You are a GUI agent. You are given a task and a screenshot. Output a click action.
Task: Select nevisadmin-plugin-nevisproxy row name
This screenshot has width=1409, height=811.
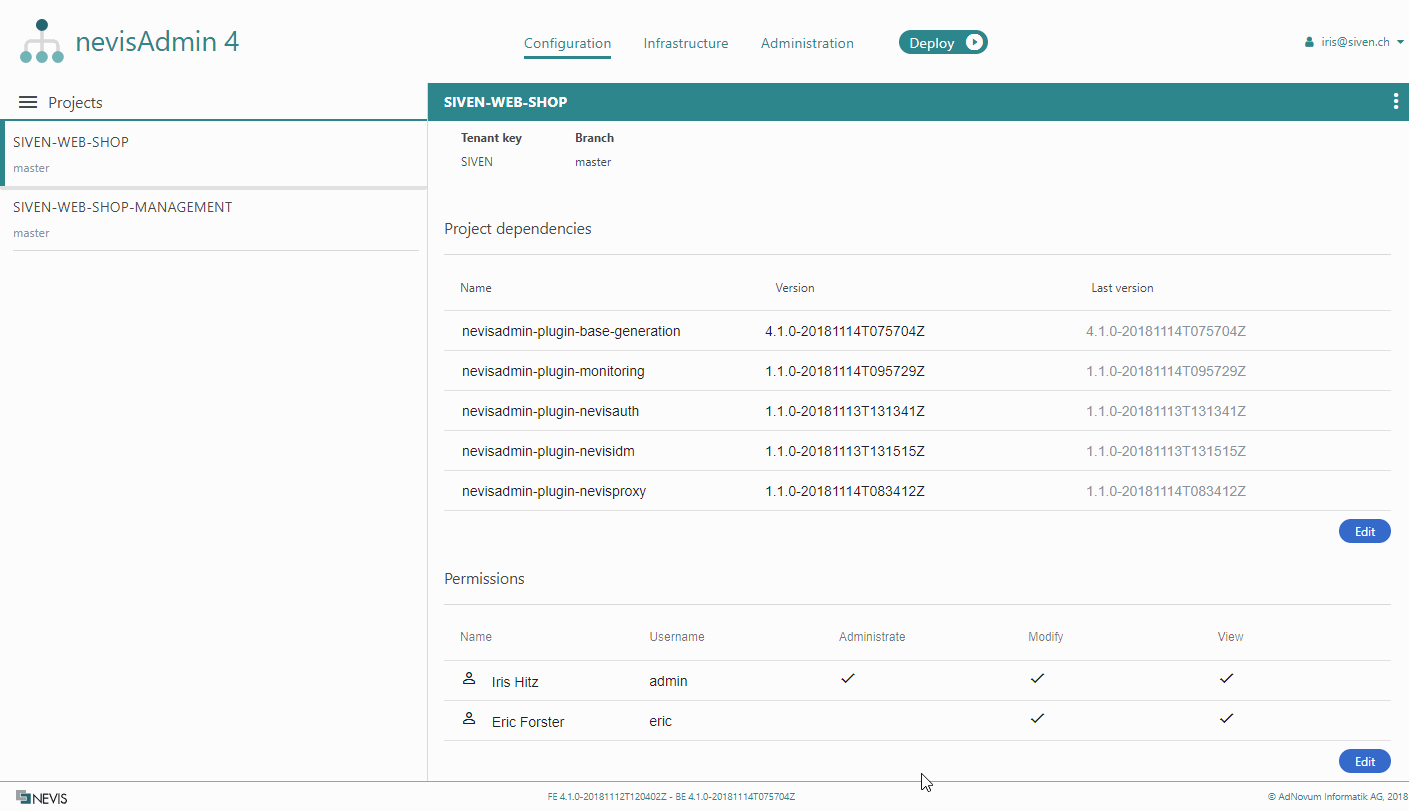pyautogui.click(x=554, y=491)
